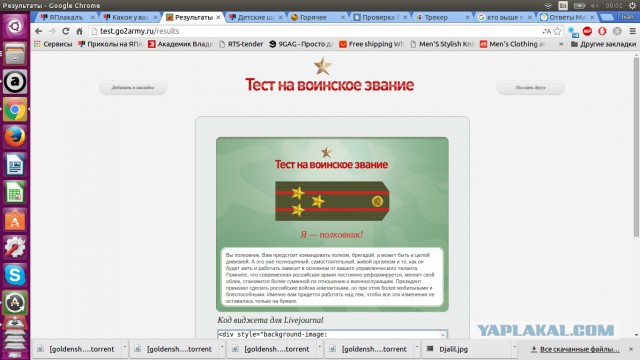The height and width of the screenshot is (360, 640).
Task: Open LibreOffice Calc launcher icon
Action: click(x=15, y=192)
